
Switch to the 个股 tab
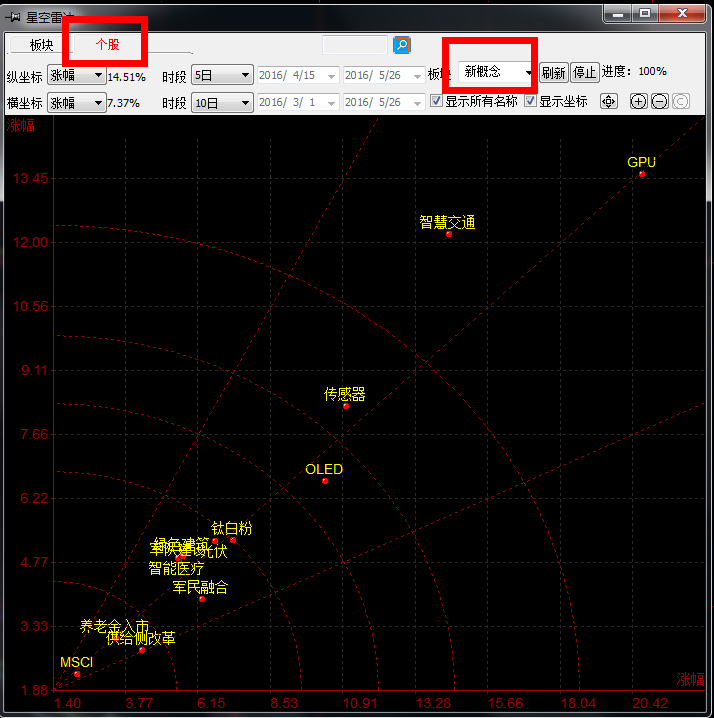pos(106,45)
